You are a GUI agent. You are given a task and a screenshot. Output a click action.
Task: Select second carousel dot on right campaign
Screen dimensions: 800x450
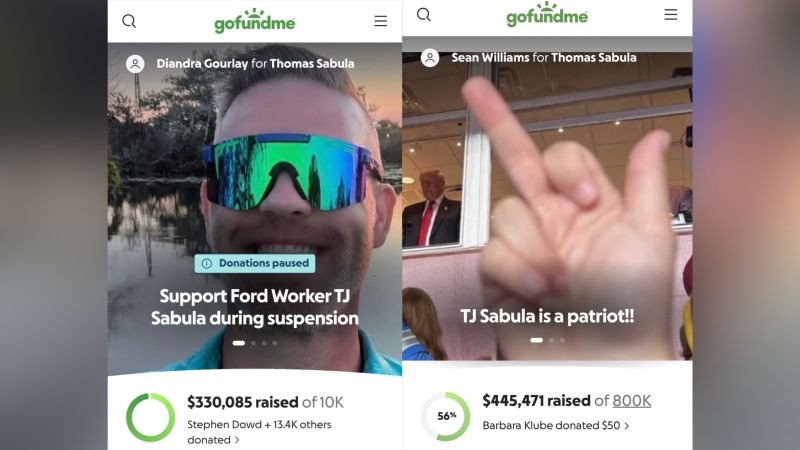pos(552,340)
